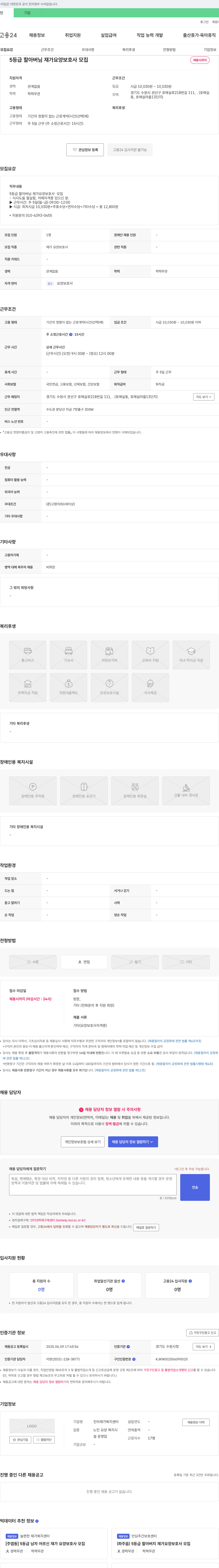Image resolution: width=219 pixels, height=1568 pixels.
Task: Open 실업급여 menu item
Action: [x=109, y=35]
